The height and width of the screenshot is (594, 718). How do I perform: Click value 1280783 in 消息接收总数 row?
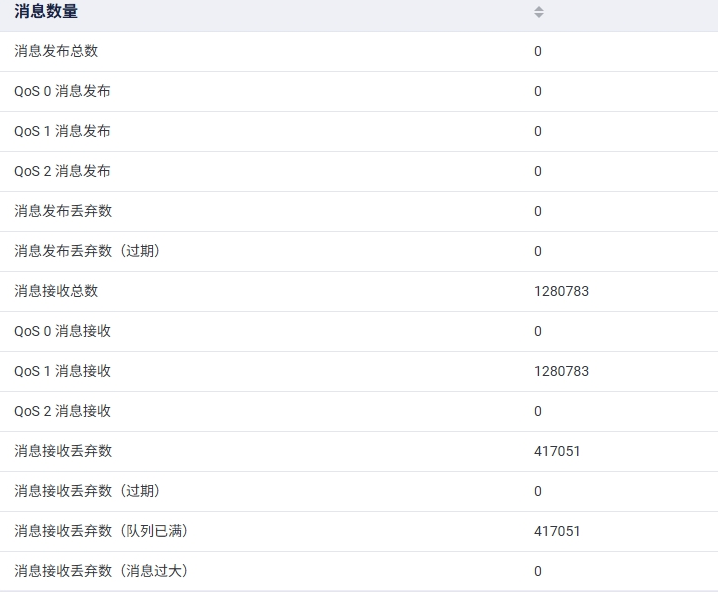pyautogui.click(x=561, y=291)
